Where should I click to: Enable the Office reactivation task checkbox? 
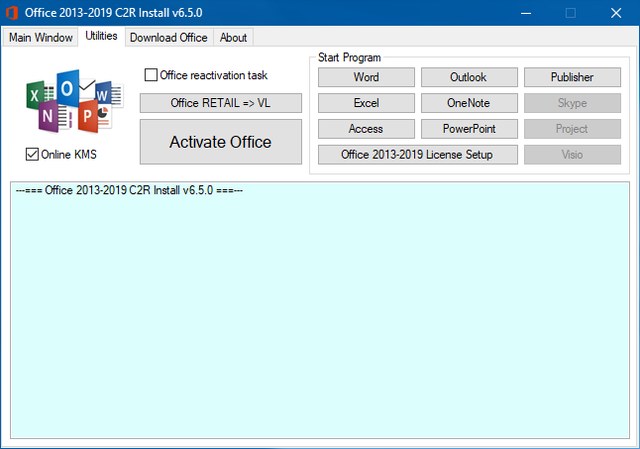(x=152, y=75)
